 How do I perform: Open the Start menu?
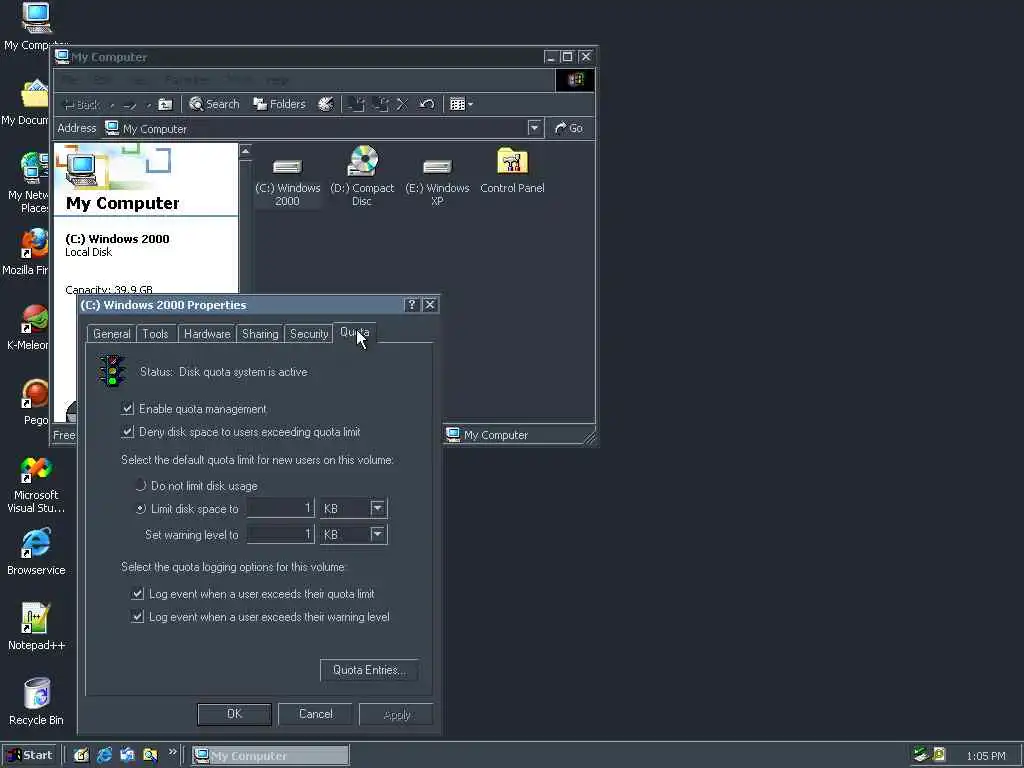coord(30,755)
